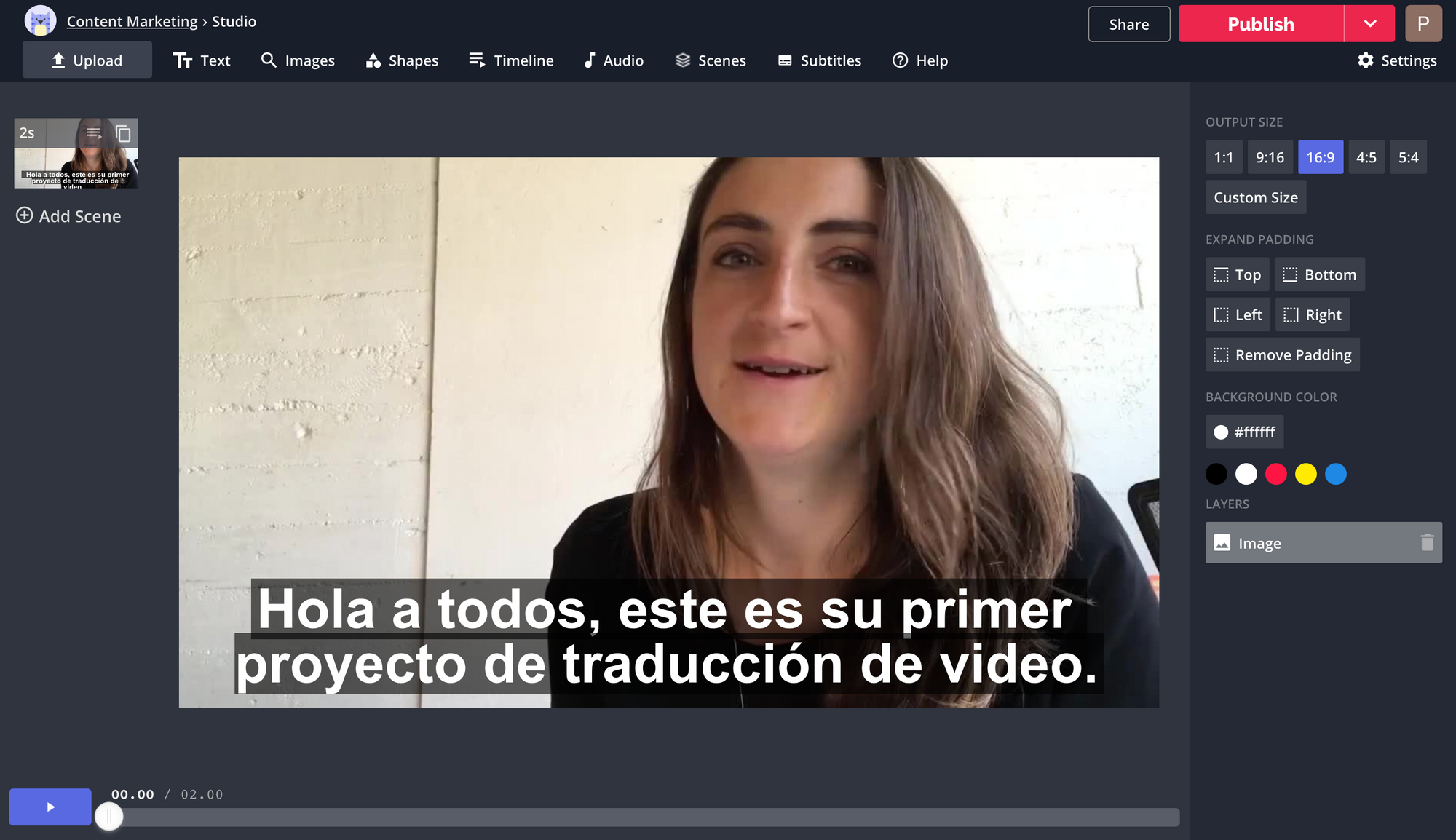Open the Shapes tool

click(402, 60)
